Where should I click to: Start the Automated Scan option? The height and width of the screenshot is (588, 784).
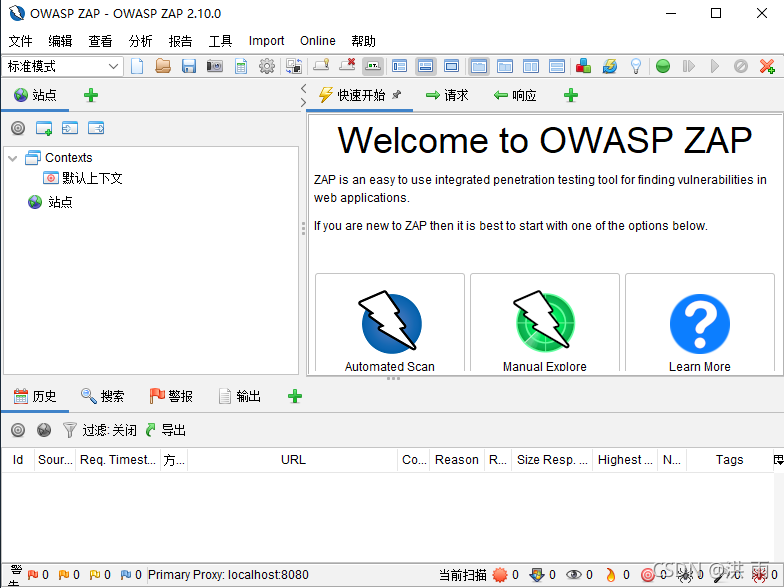tap(390, 322)
